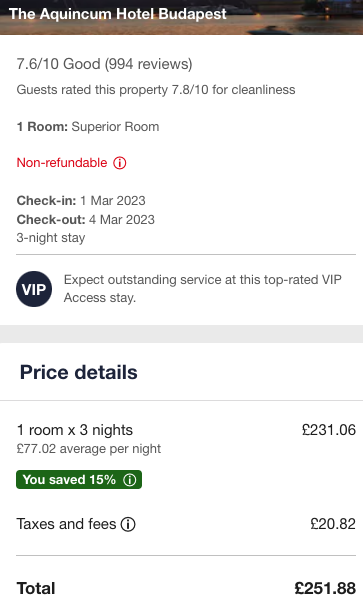
Task: Click the Taxes and fees label
Action: [66, 524]
